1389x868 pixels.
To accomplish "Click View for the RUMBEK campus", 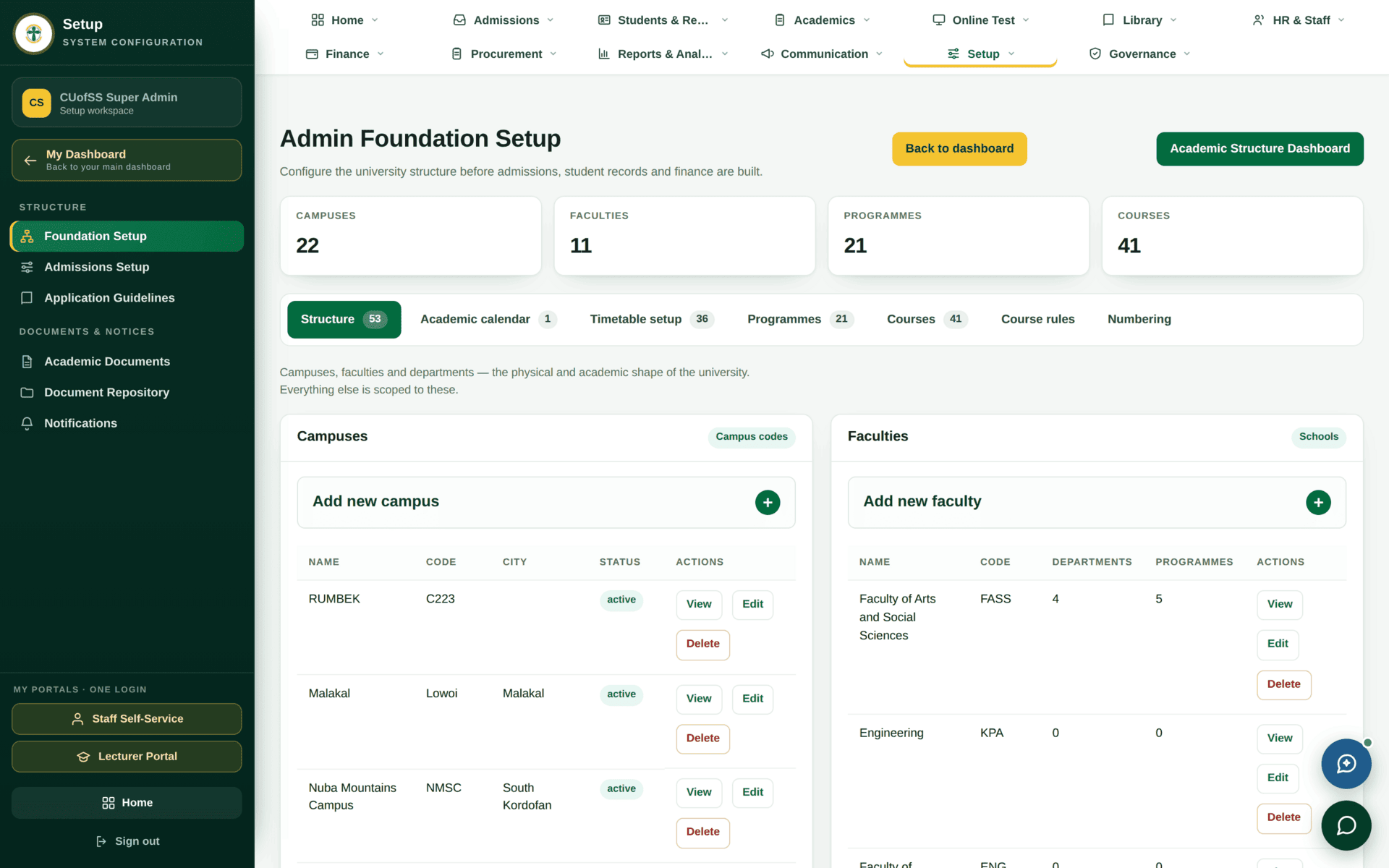I will 699,605.
